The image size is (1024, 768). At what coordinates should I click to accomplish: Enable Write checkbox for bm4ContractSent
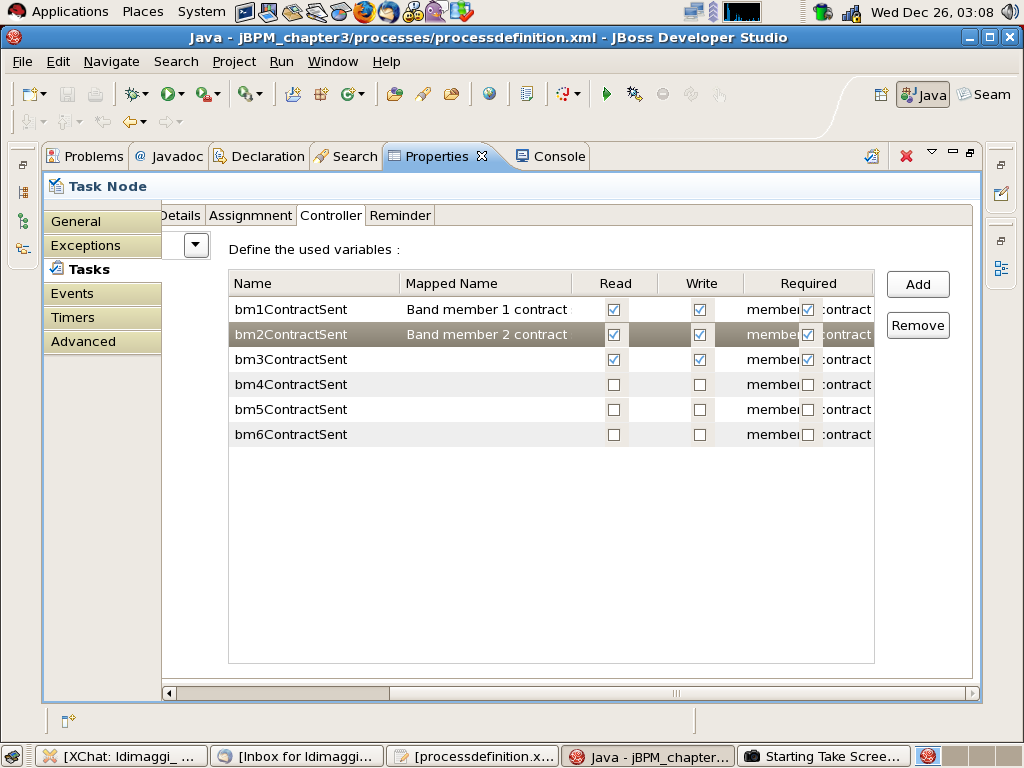[x=700, y=385]
